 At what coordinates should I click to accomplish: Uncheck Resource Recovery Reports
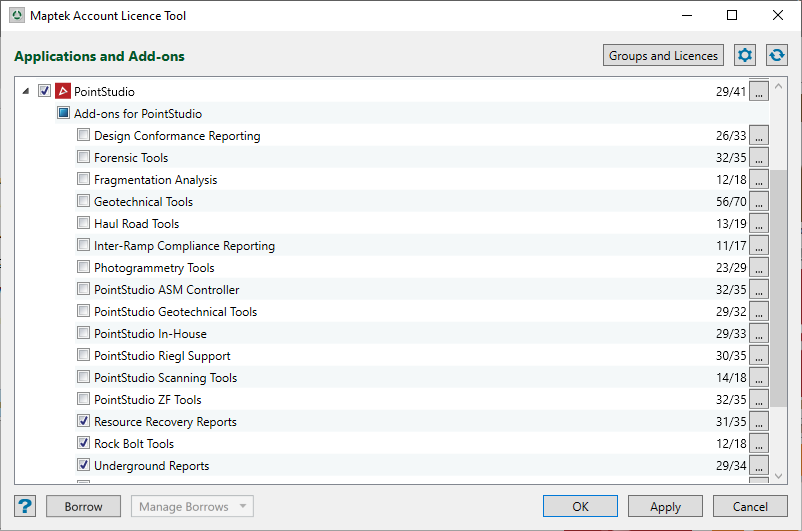pos(84,422)
